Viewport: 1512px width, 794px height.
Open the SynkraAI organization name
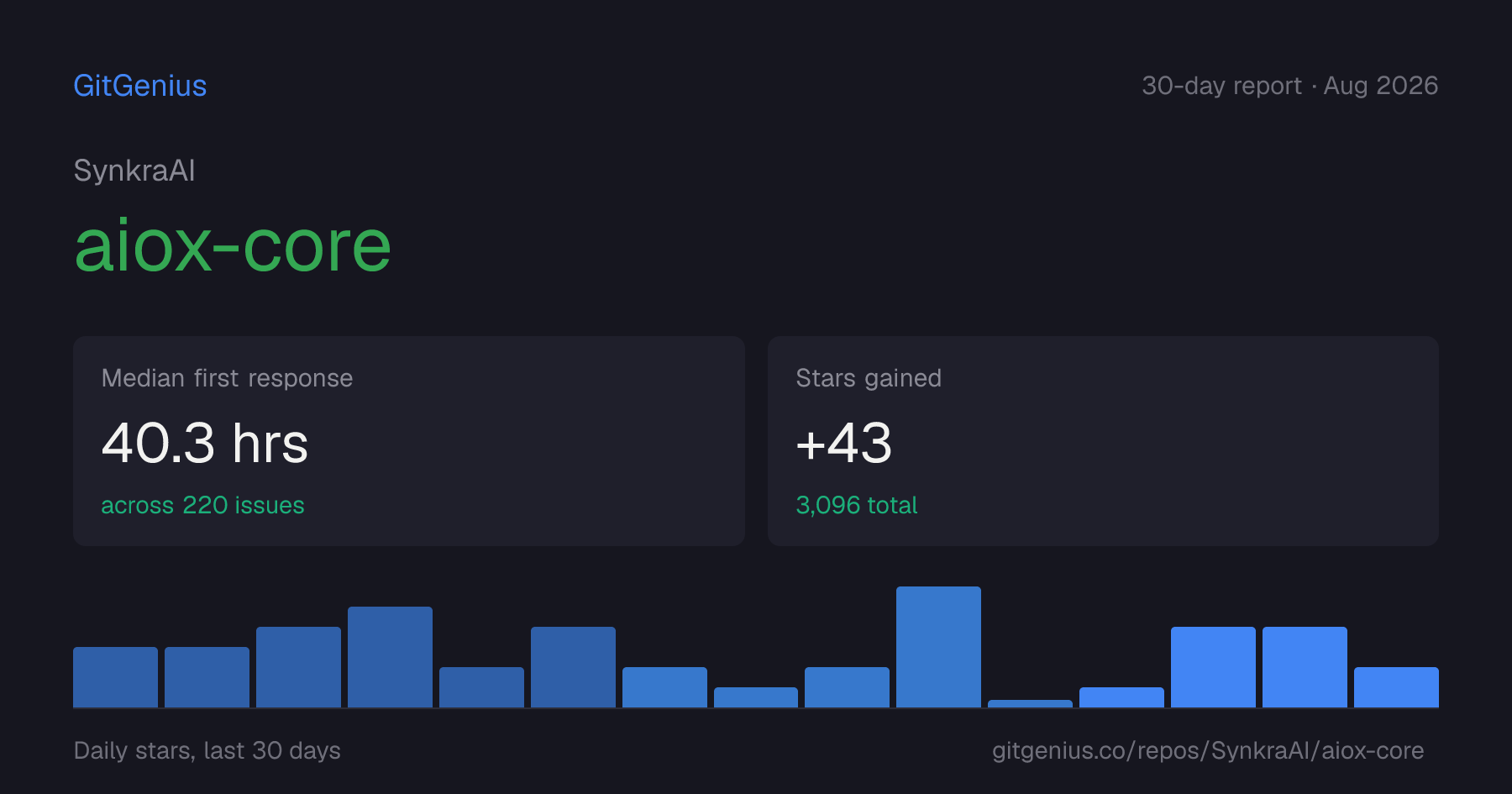[x=134, y=171]
